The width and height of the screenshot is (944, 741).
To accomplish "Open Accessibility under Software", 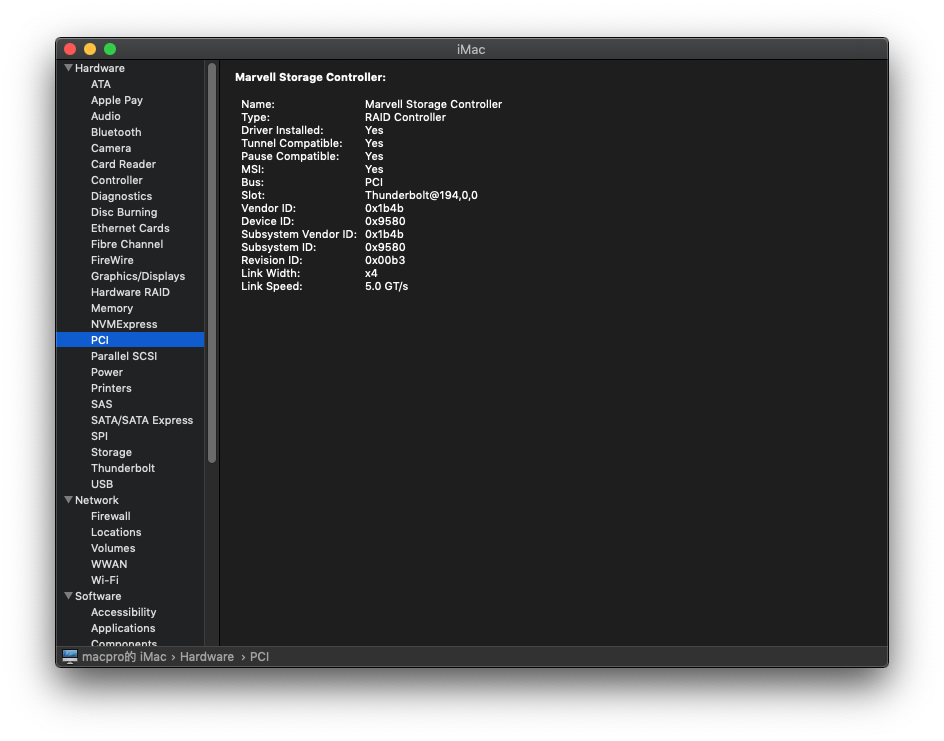I will point(123,612).
